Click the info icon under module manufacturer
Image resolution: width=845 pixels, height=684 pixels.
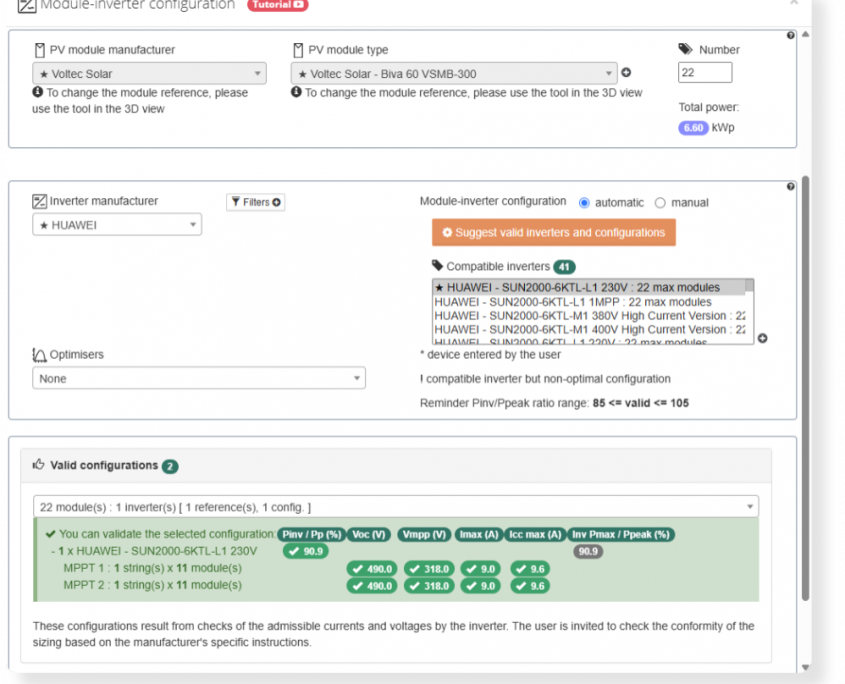click(37, 92)
